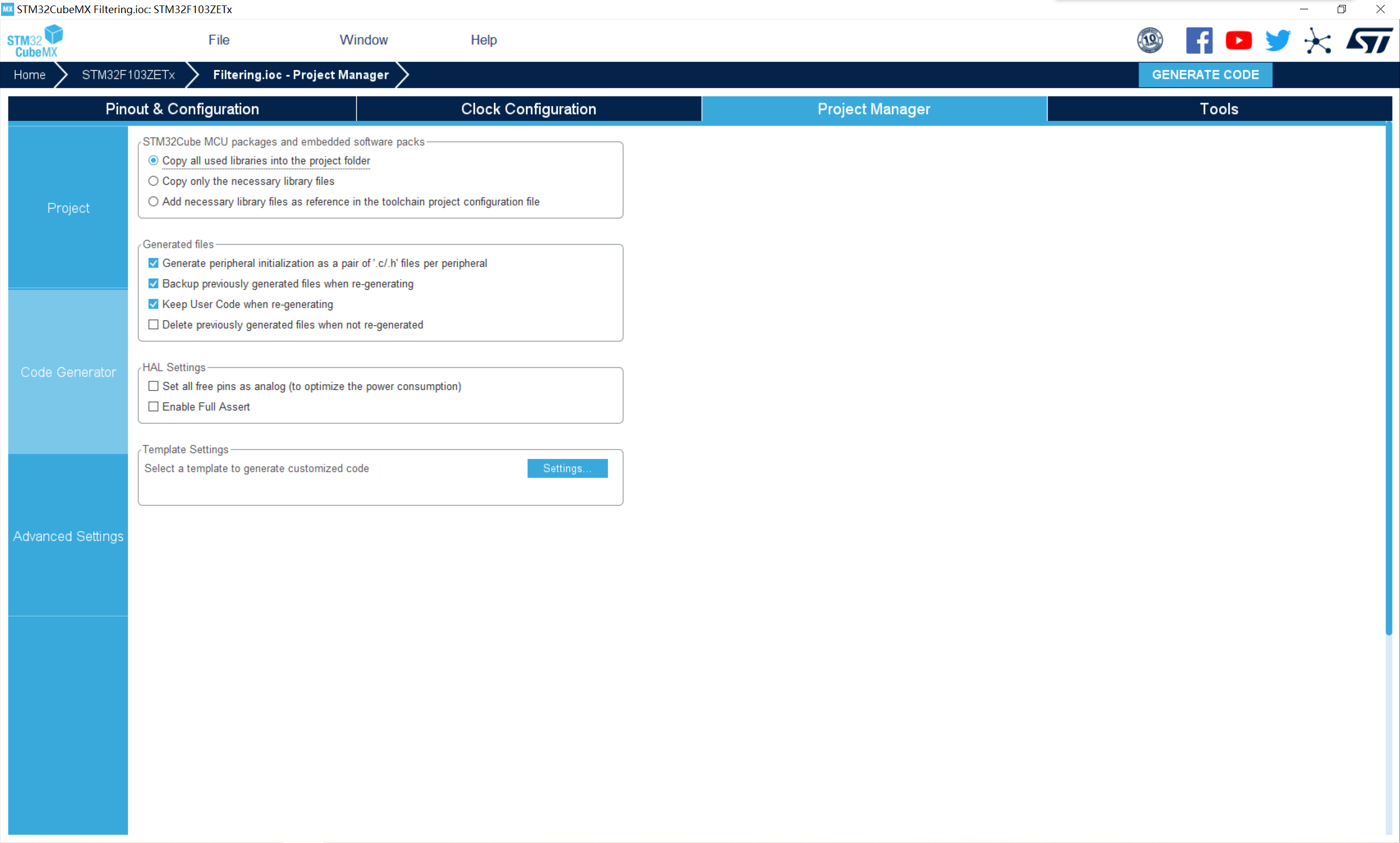Click the Settings button for templates

pyautogui.click(x=567, y=467)
